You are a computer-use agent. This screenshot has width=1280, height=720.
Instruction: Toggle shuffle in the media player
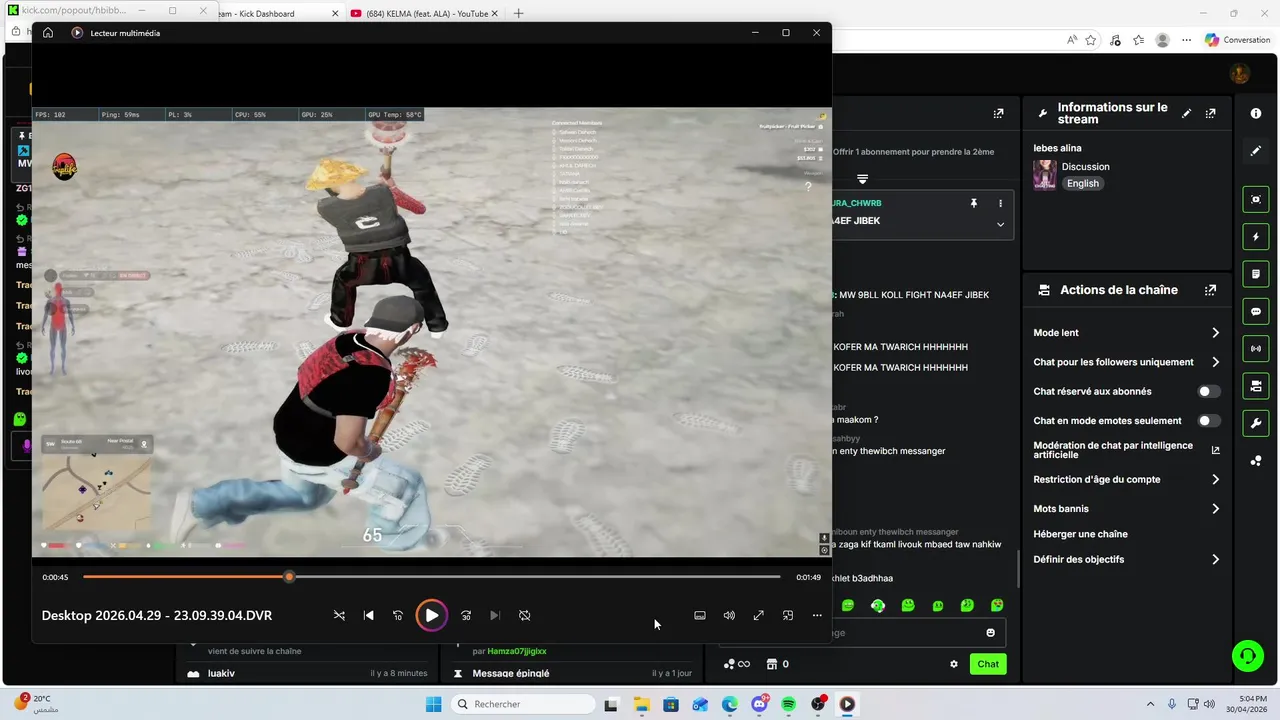pos(339,615)
